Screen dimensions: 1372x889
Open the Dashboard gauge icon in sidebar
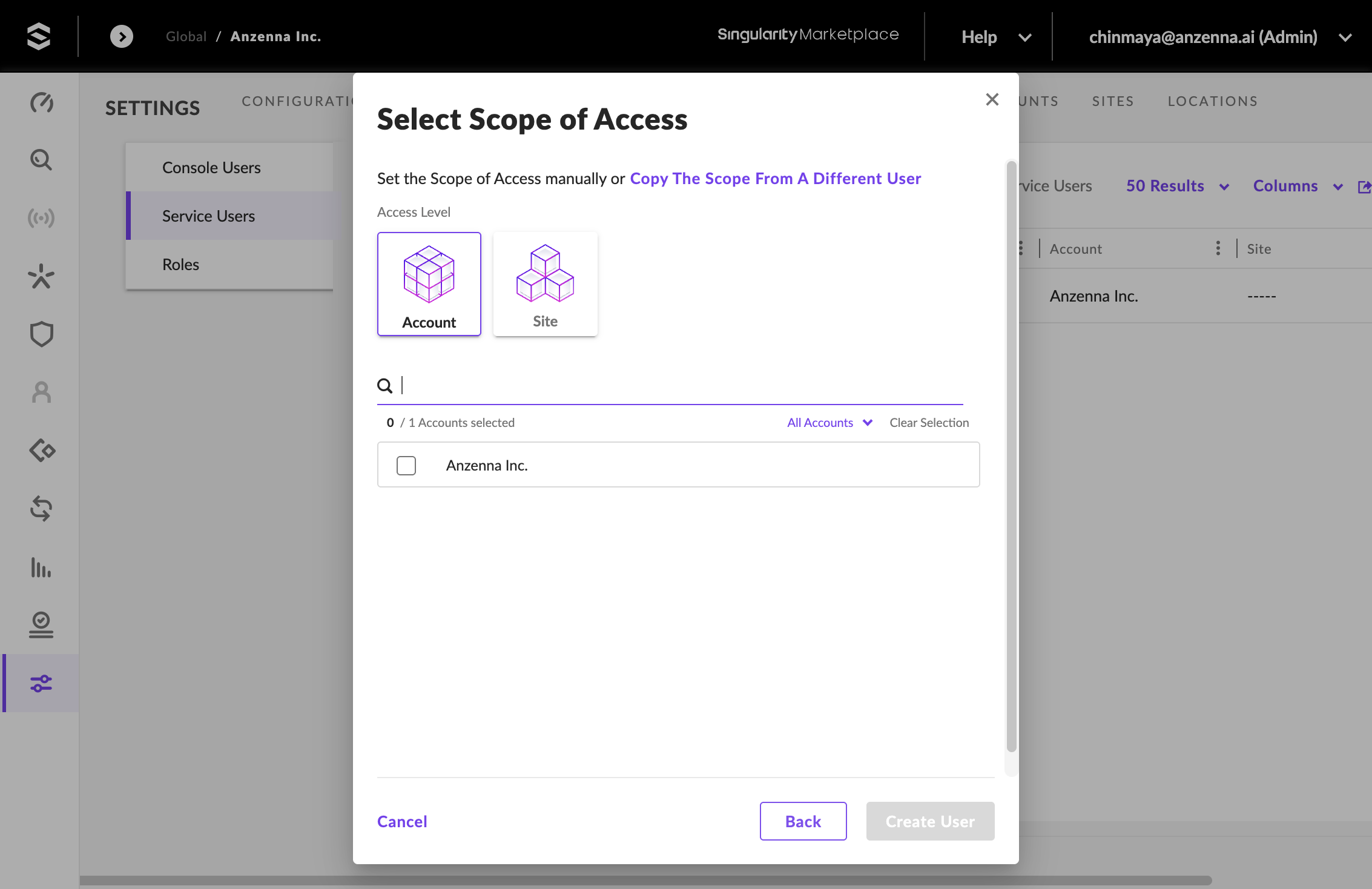(41, 103)
